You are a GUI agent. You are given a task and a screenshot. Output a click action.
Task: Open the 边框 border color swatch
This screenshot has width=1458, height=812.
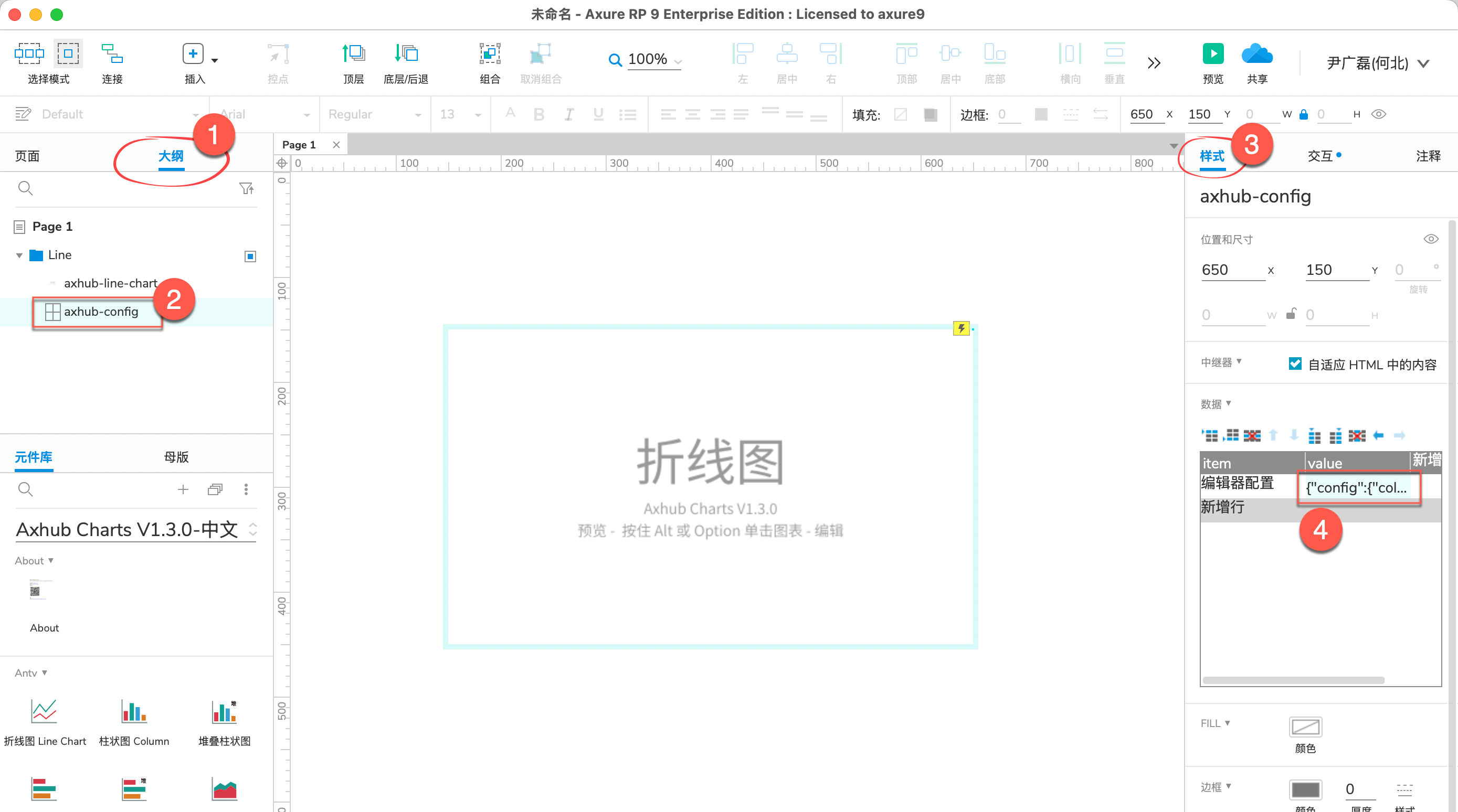click(1305, 790)
